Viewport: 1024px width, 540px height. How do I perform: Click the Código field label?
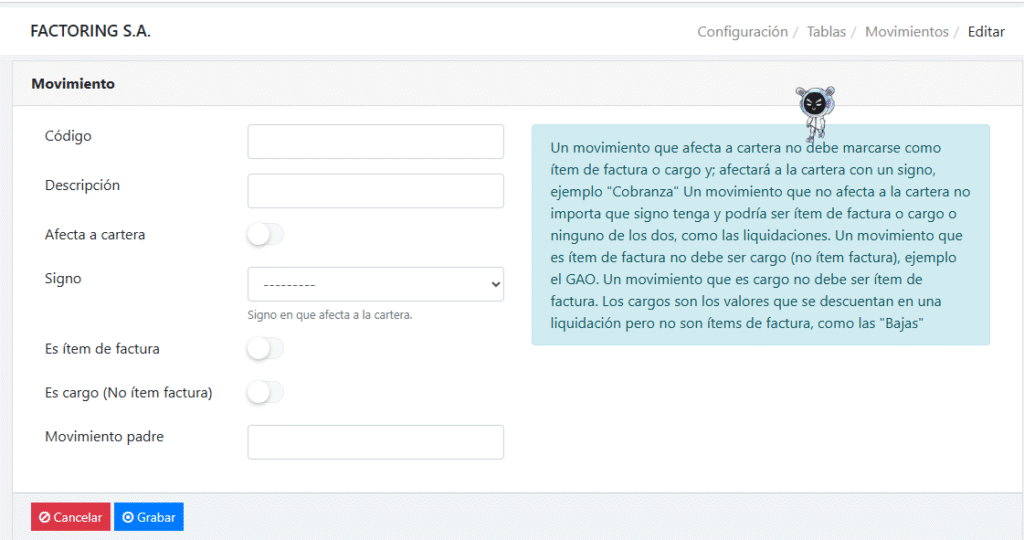point(68,135)
